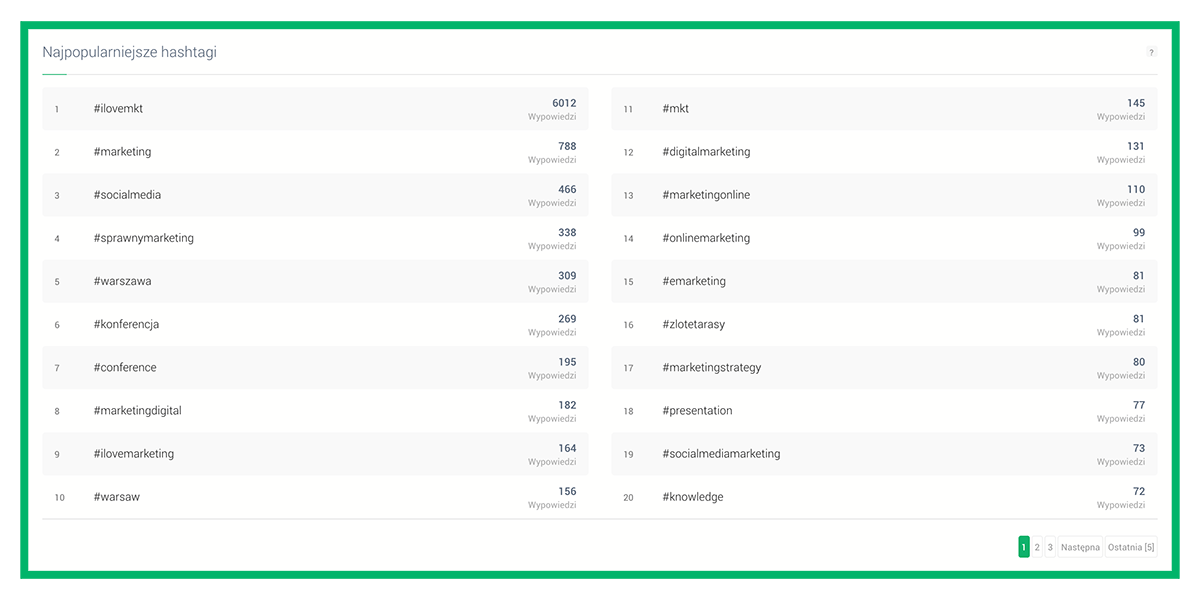Select the #zlotetarasy hashtag
This screenshot has height=600, width=1200.
click(693, 324)
